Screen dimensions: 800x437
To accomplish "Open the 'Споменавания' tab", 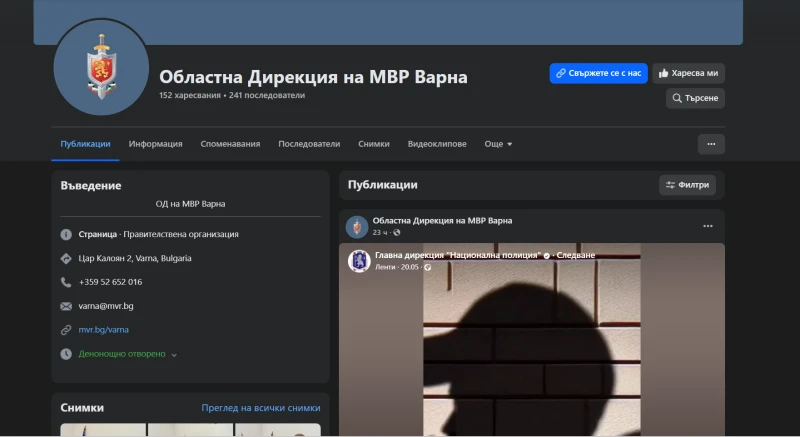I will coord(230,144).
